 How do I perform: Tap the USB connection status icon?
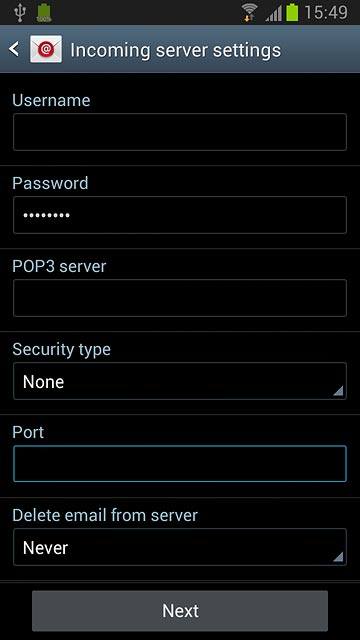(19, 13)
